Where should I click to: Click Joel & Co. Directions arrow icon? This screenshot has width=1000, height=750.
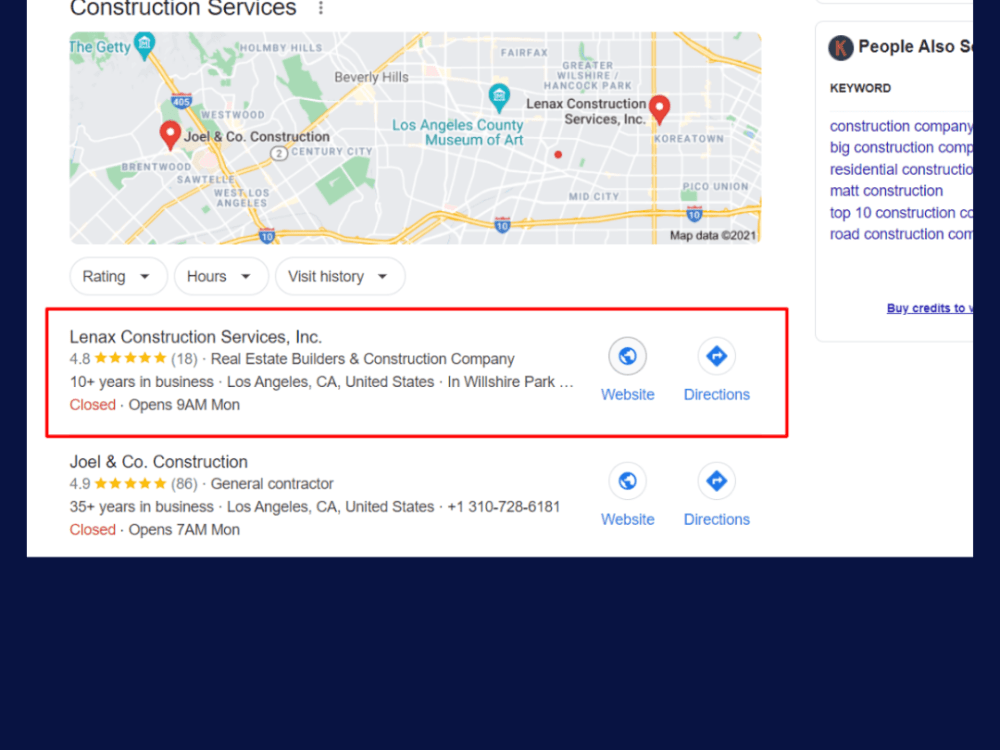pyautogui.click(x=716, y=481)
